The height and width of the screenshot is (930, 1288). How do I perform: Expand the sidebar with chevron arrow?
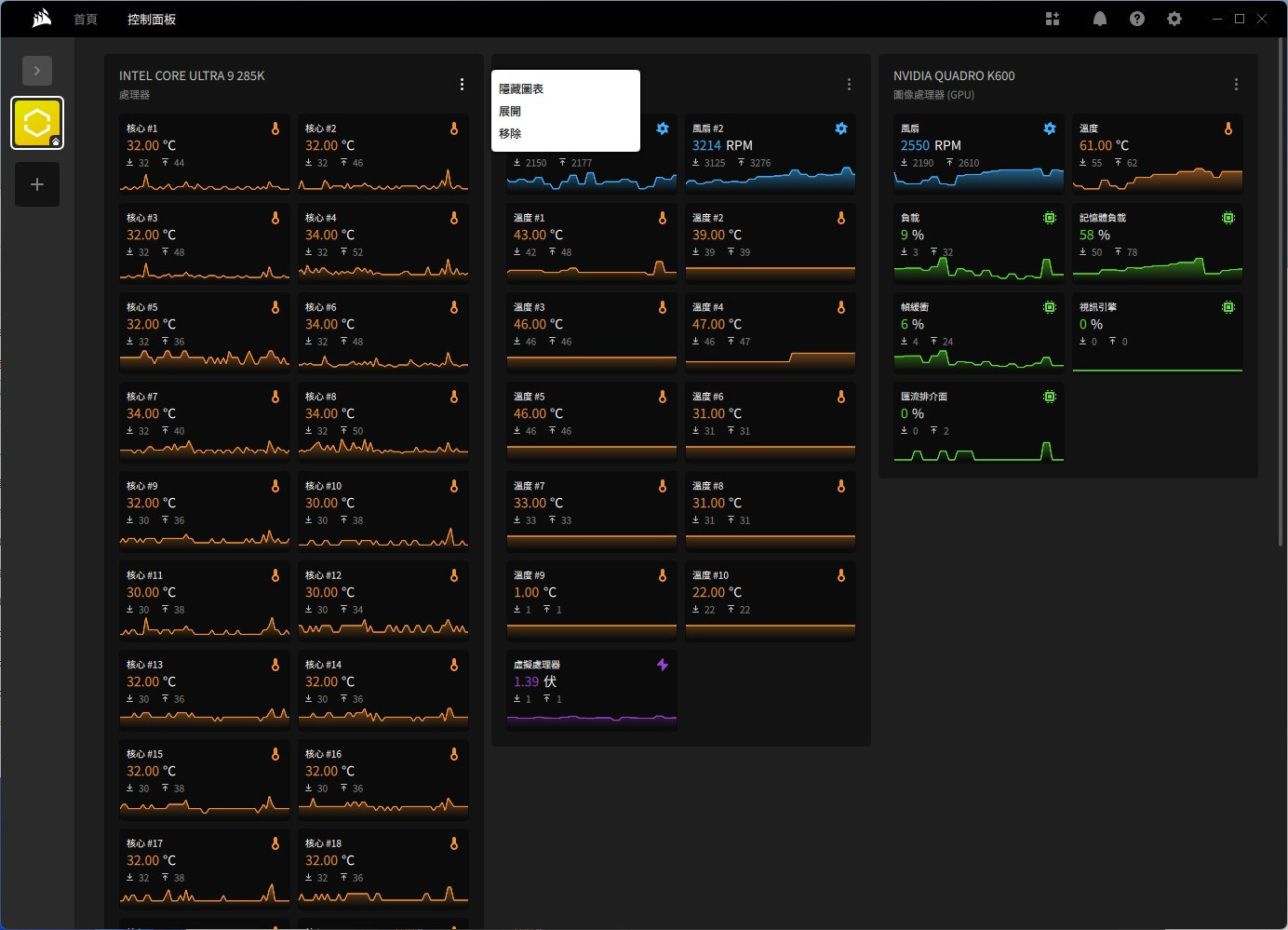[x=37, y=71]
